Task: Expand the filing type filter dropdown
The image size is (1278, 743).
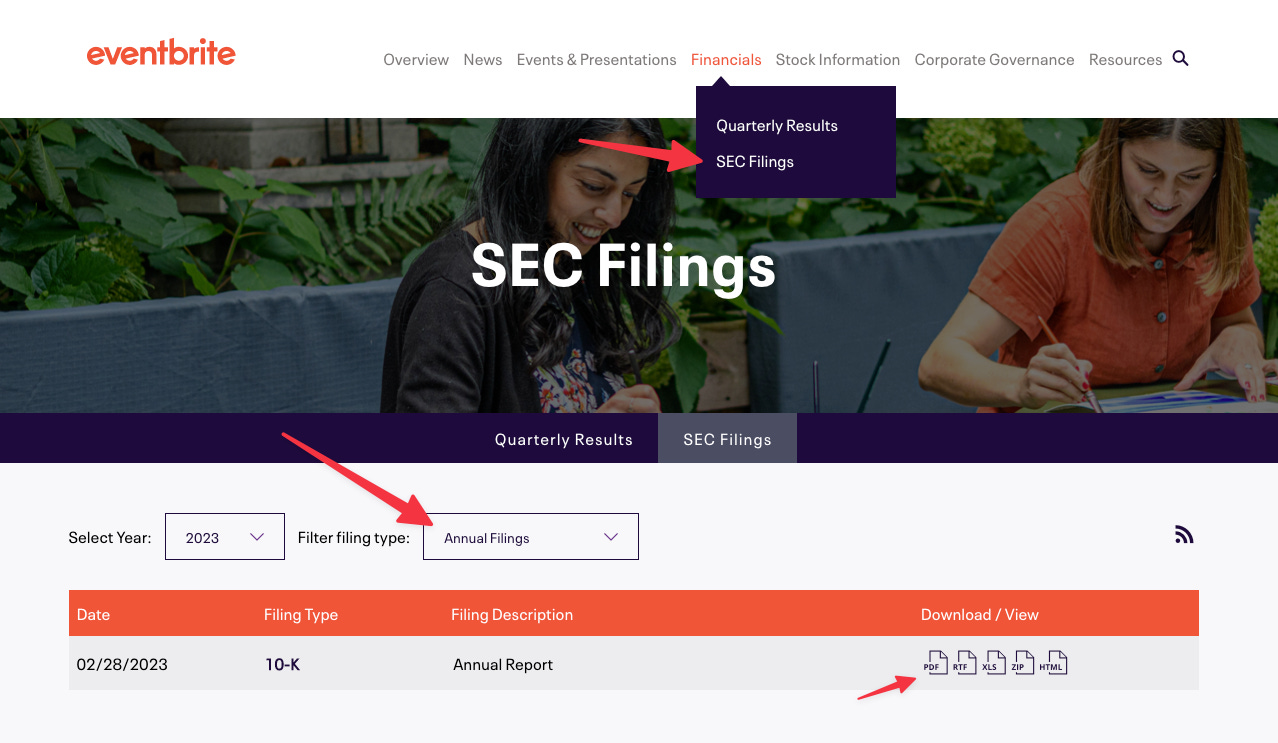Action: click(x=530, y=536)
